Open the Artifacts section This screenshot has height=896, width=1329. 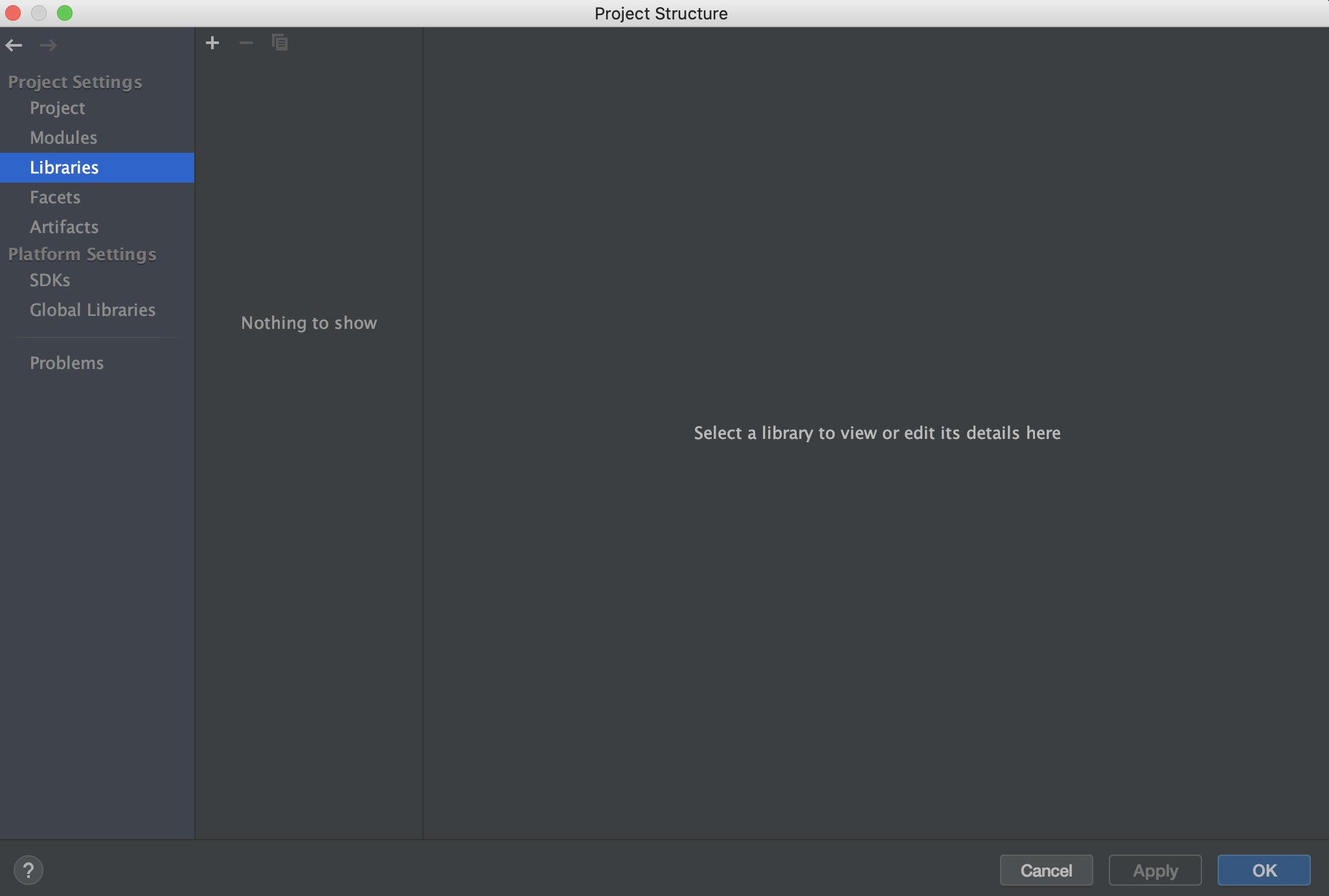click(x=64, y=227)
